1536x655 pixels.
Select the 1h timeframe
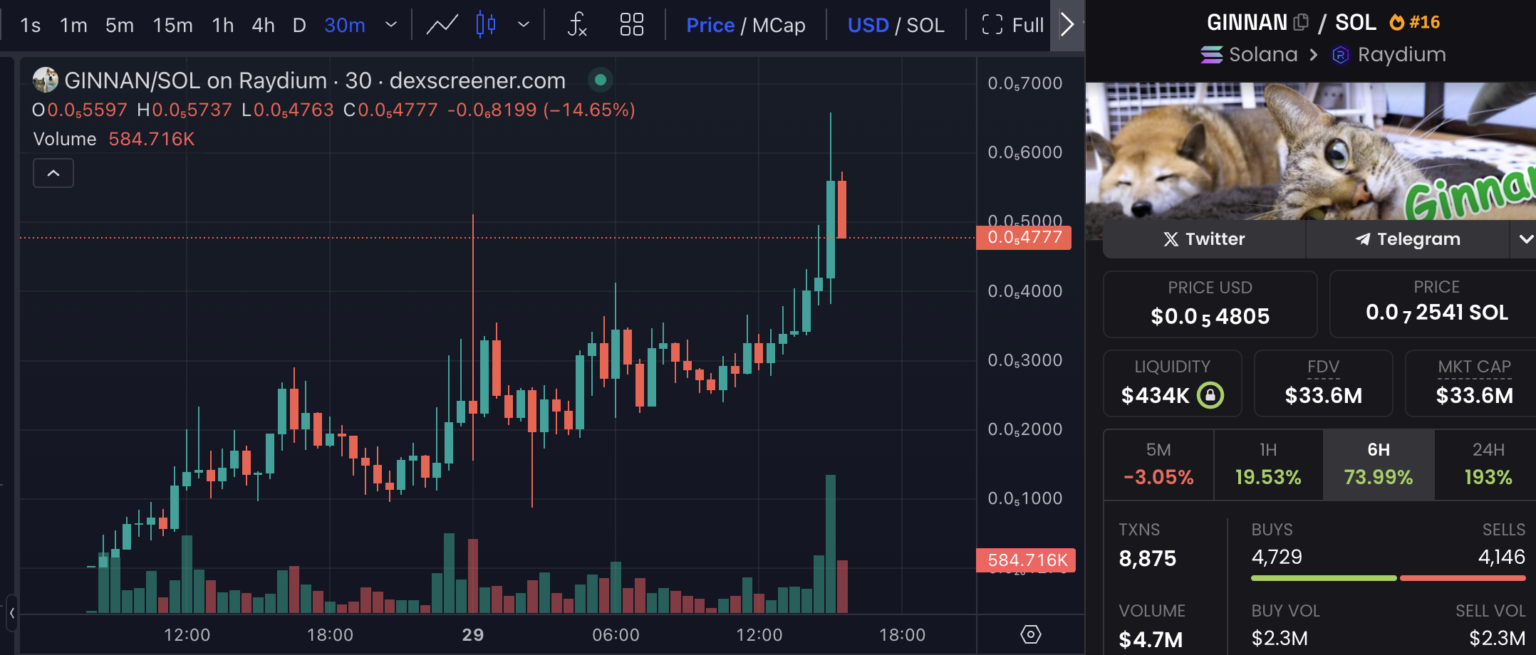[x=222, y=25]
